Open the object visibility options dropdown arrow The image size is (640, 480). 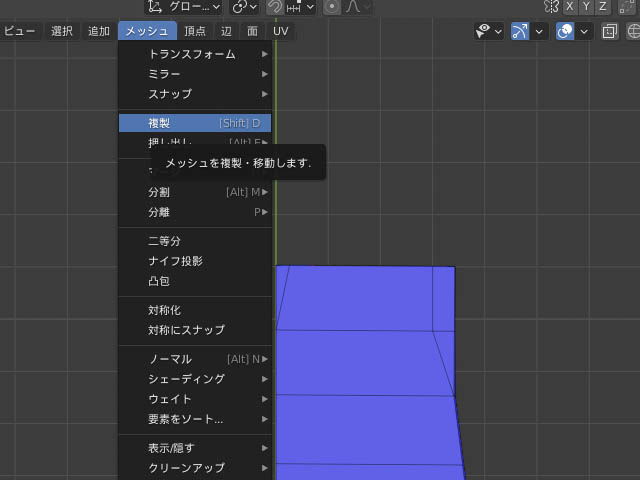[498, 31]
